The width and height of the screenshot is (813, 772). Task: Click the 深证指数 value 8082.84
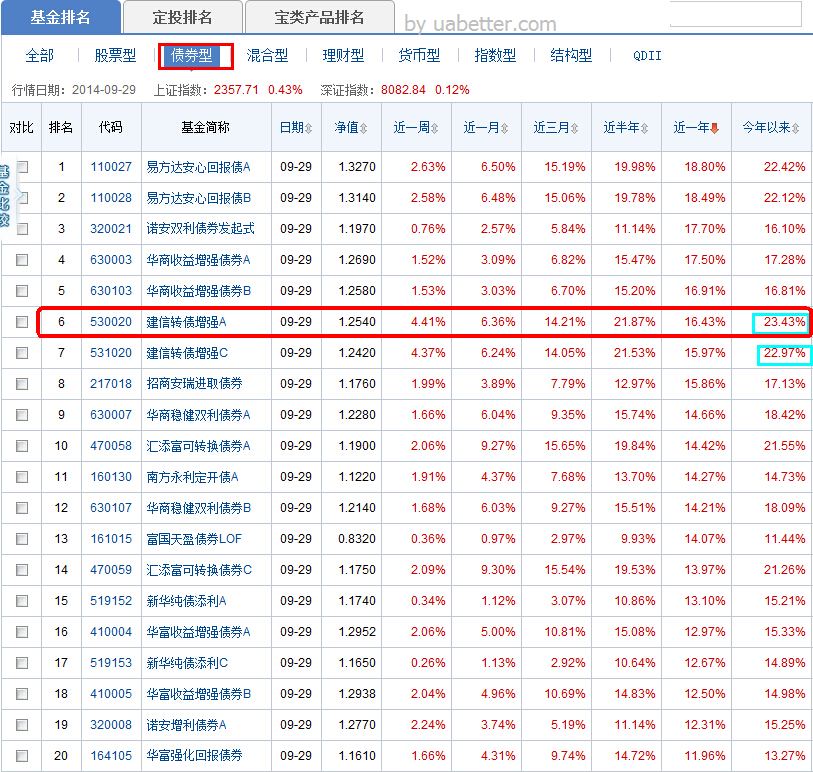[403, 90]
